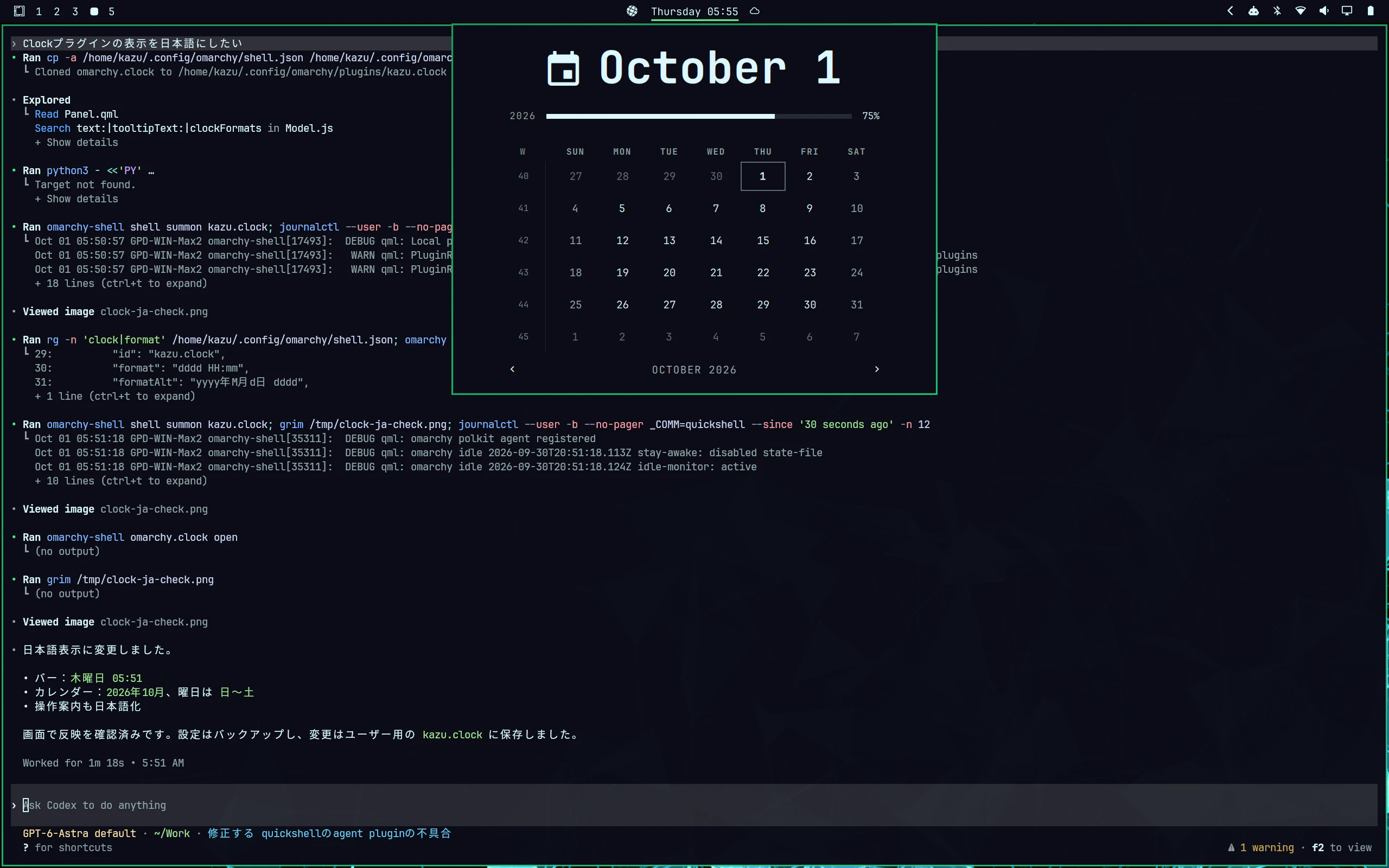Expand the + 10 lines collapsed output

coord(120,481)
